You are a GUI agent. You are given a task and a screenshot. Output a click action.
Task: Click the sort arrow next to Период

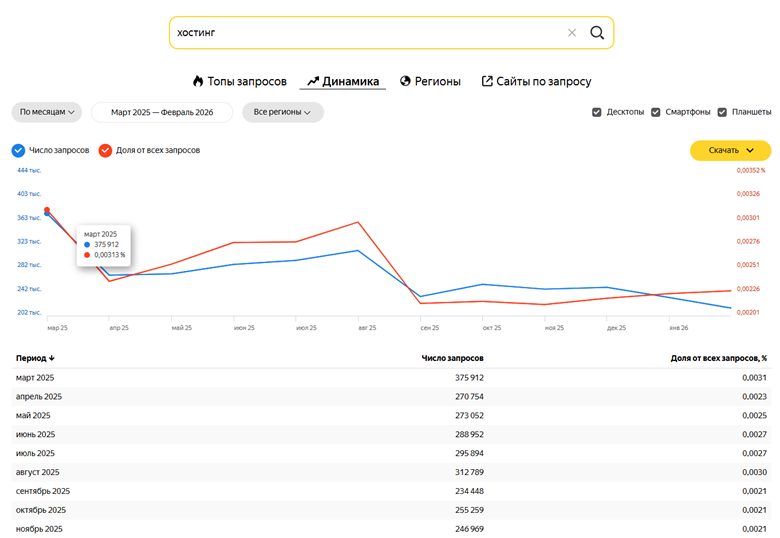pyautogui.click(x=52, y=358)
